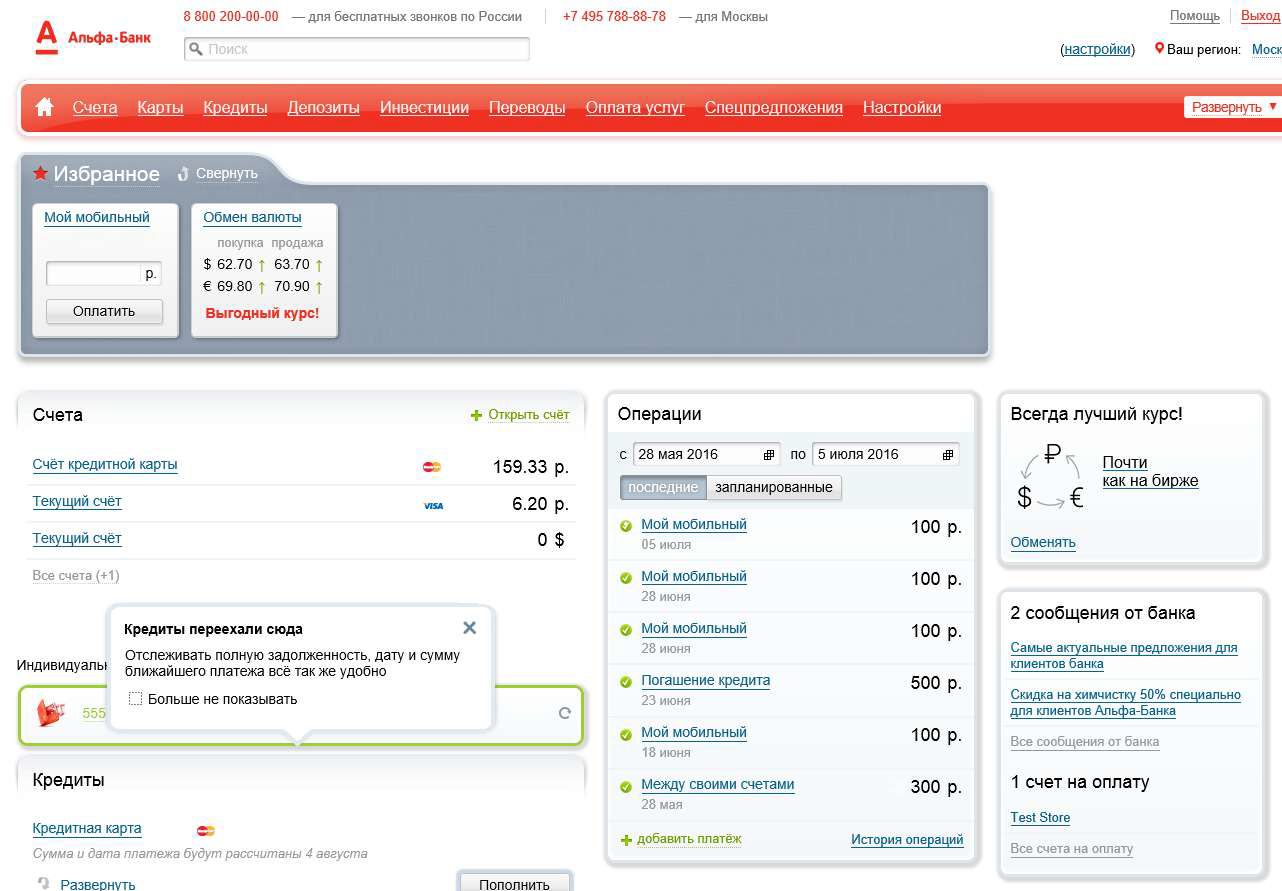1282x891 pixels.
Task: Open the Счета menu item
Action: pyautogui.click(x=95, y=107)
